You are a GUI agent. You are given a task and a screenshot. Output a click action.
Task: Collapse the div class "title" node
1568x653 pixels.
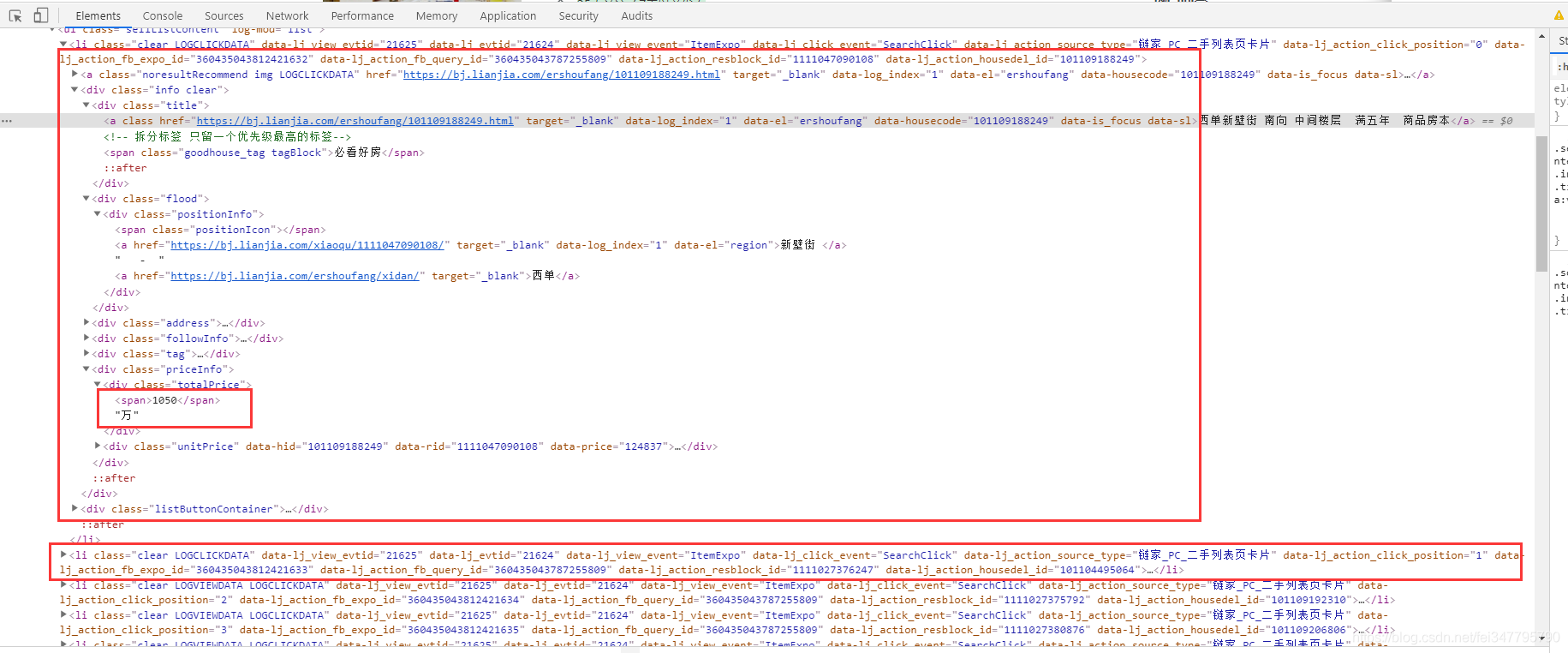(86, 105)
